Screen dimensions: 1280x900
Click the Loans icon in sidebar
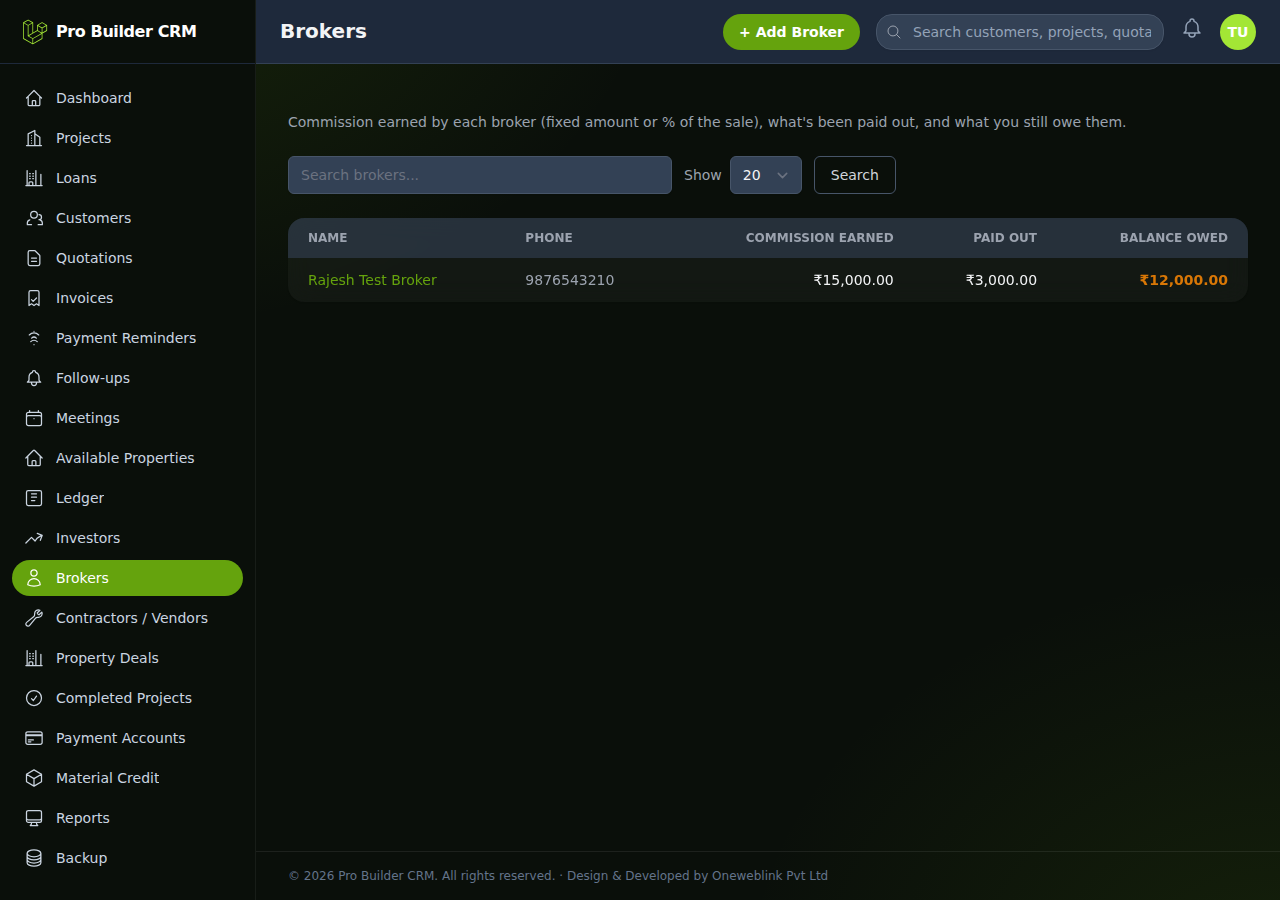point(34,178)
